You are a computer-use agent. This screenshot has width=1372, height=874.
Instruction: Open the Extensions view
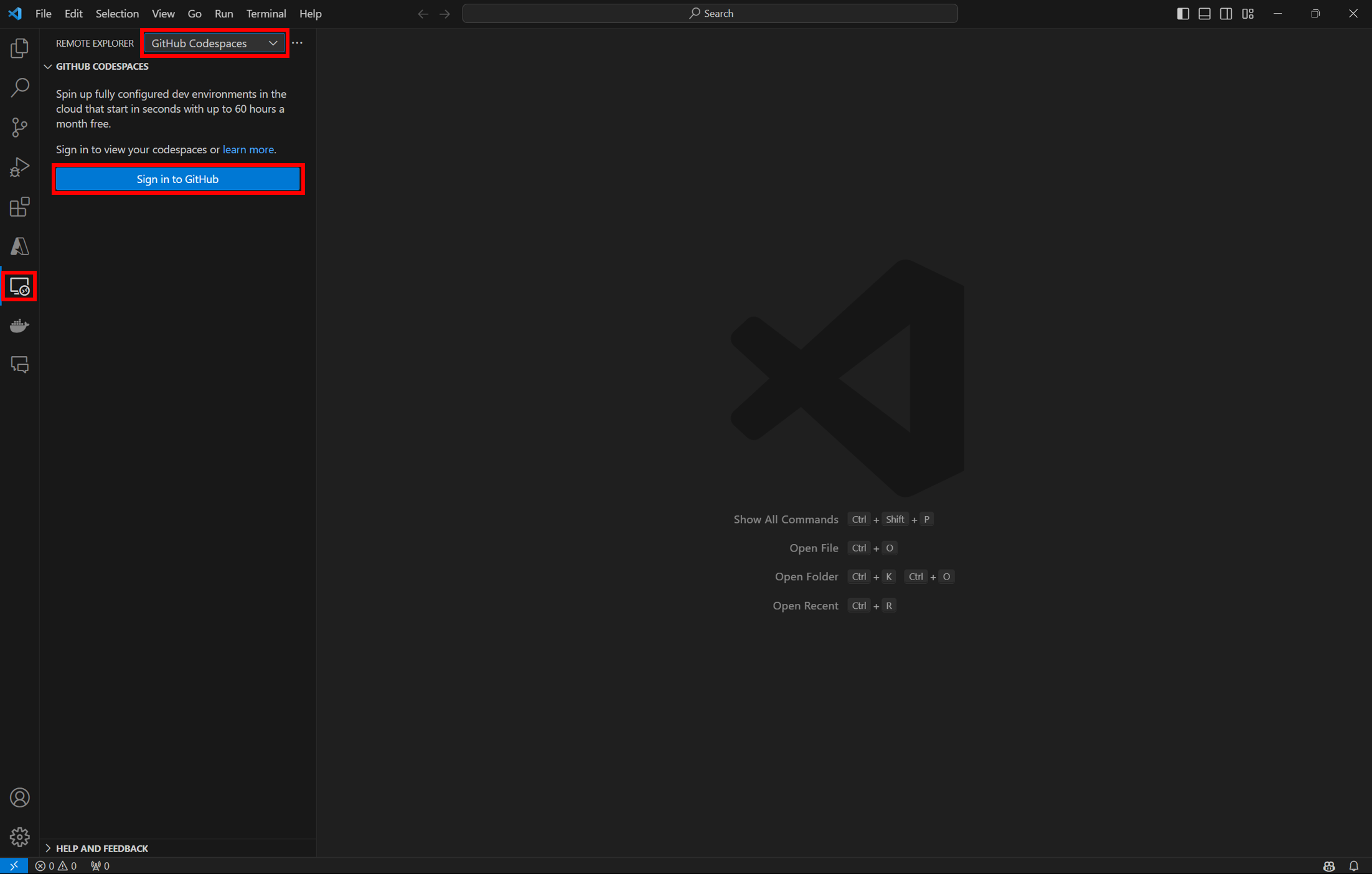click(19, 206)
